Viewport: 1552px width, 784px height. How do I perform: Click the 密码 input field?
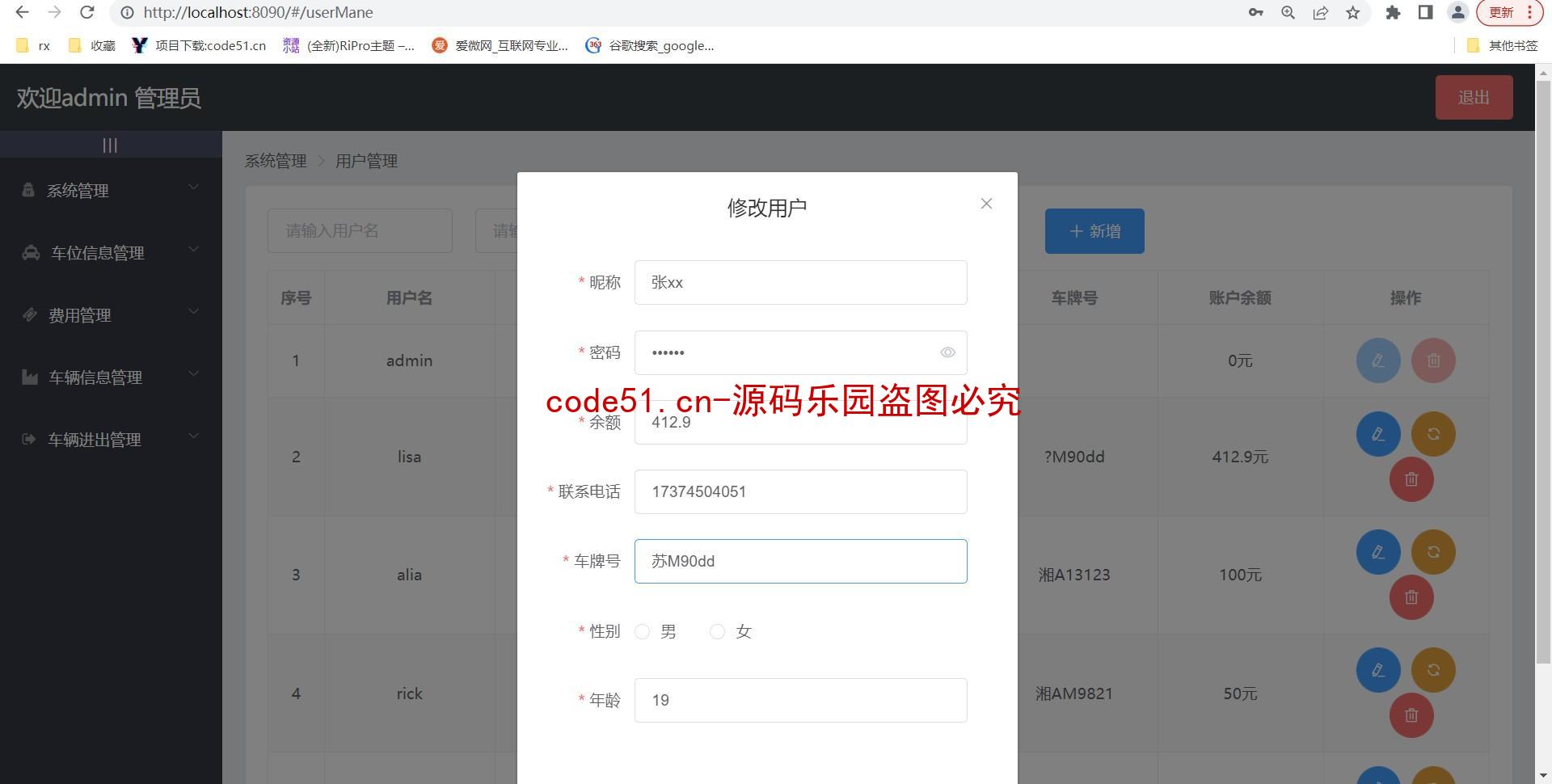click(800, 352)
